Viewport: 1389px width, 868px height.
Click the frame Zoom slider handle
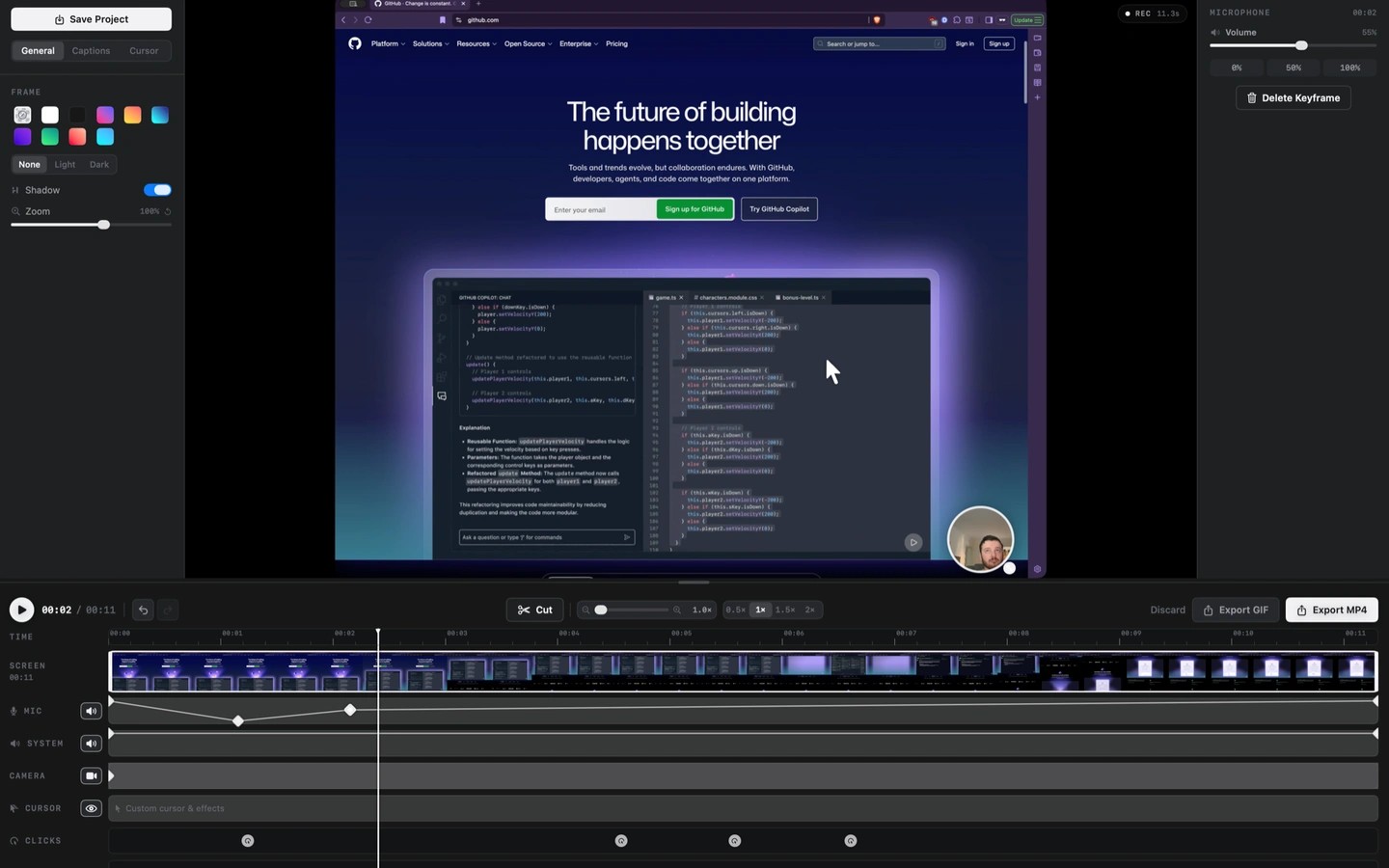pos(103,225)
